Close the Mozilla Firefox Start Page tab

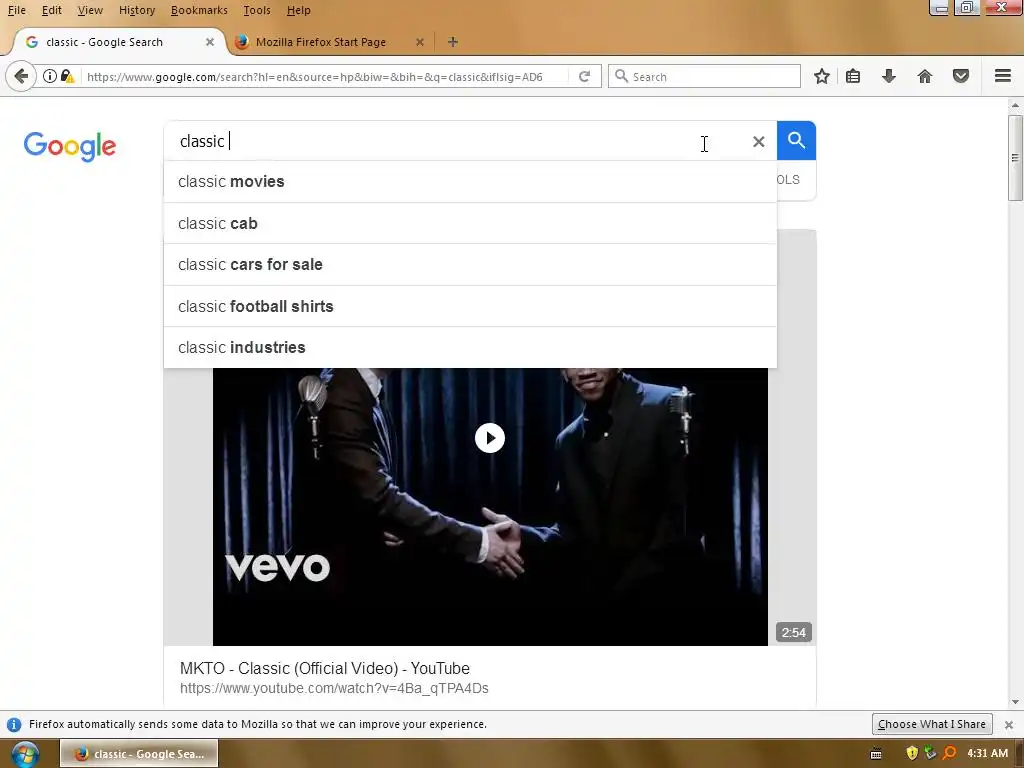point(420,42)
